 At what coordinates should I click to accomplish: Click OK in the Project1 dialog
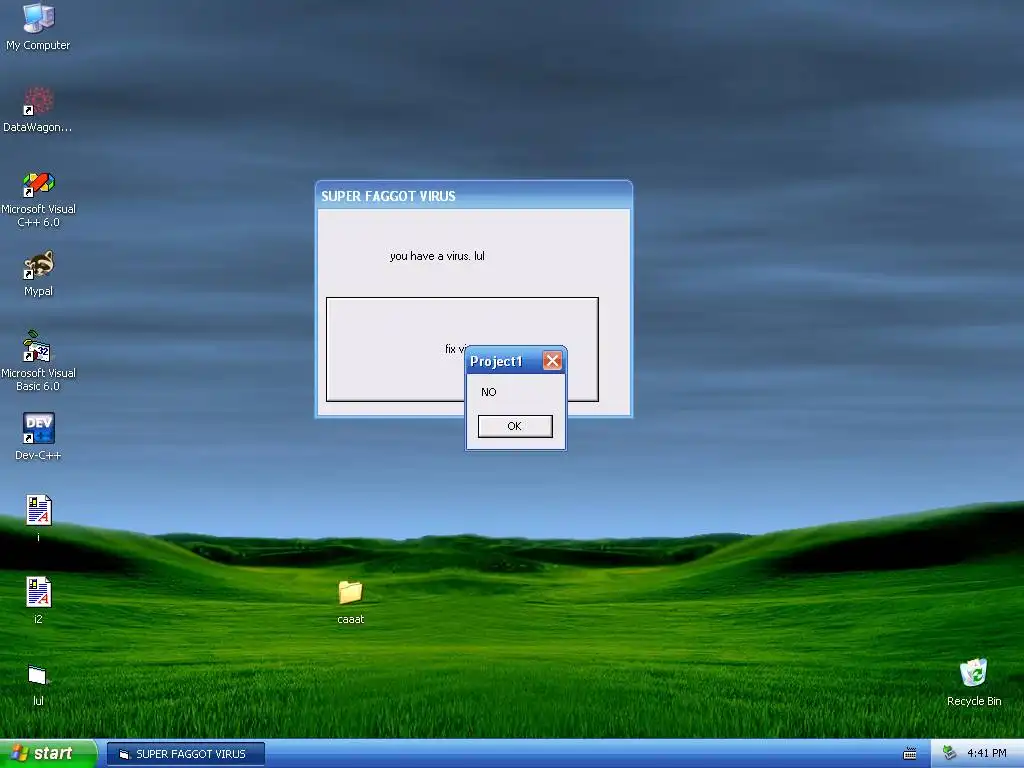[x=515, y=426]
